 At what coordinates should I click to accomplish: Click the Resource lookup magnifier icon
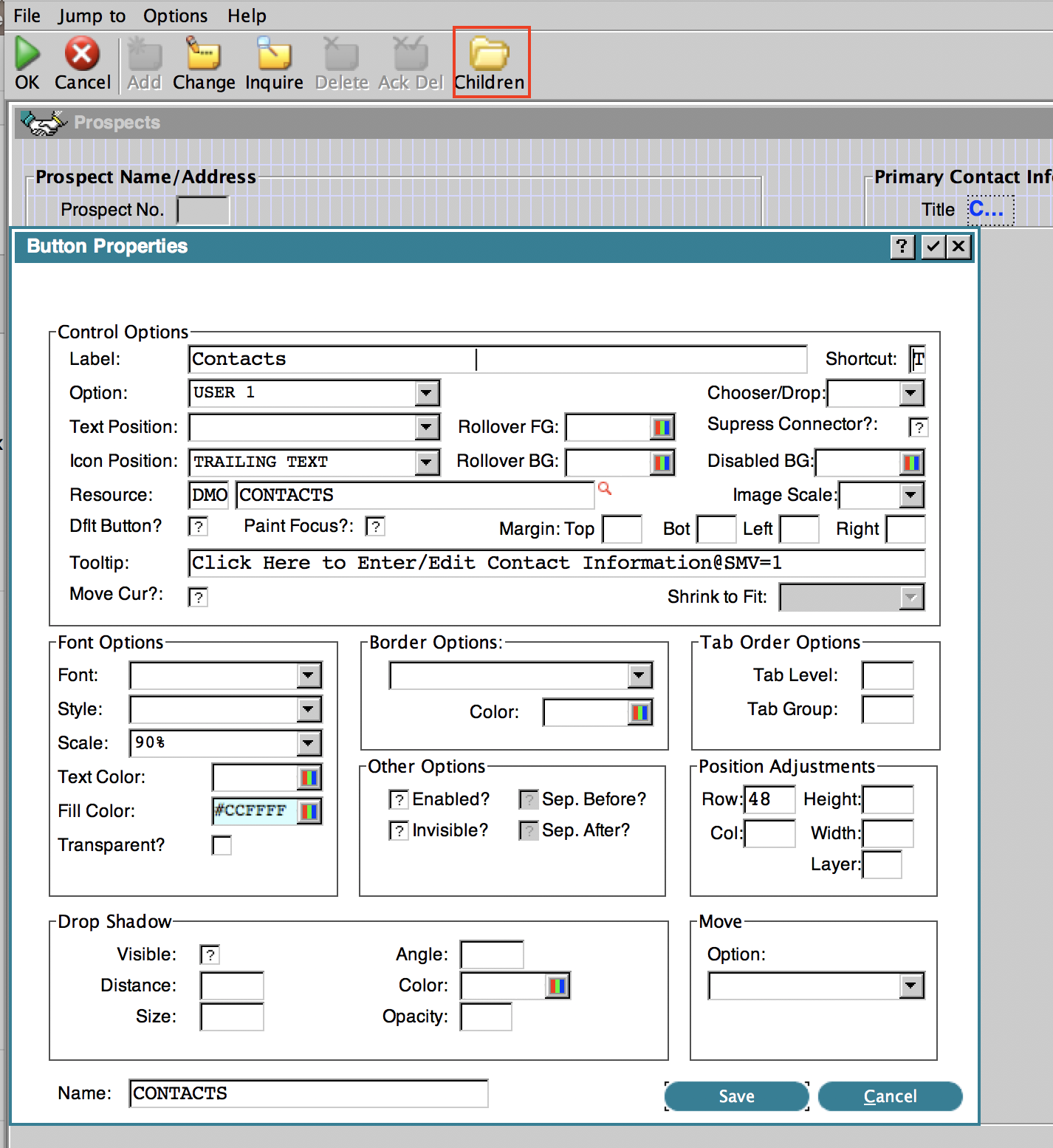[x=605, y=488]
